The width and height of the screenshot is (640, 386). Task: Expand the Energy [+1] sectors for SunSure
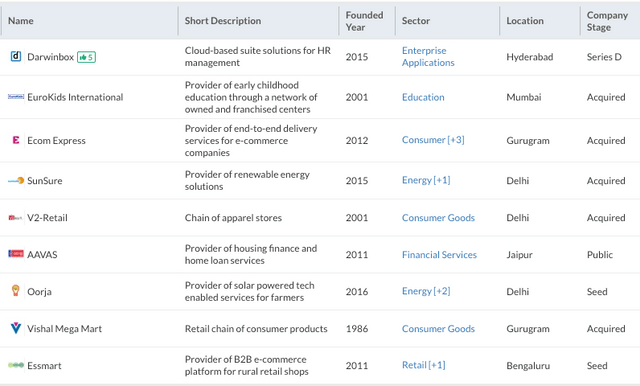426,180
